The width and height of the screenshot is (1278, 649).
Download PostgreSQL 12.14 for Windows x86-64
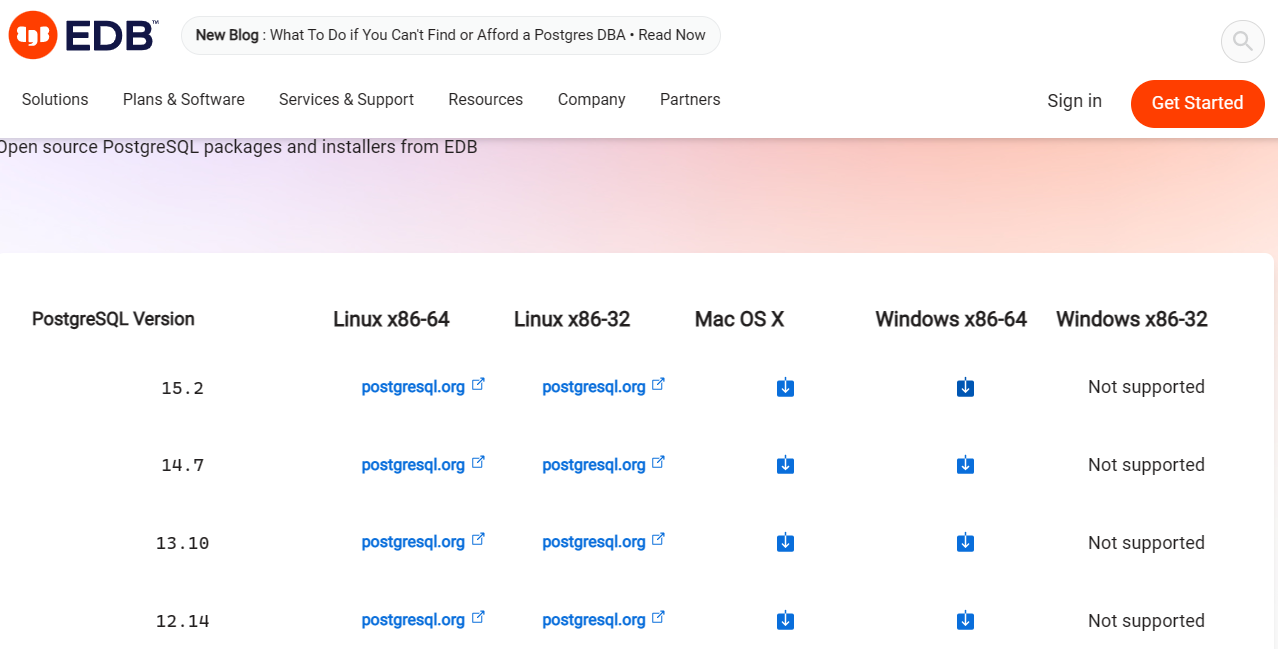click(966, 621)
